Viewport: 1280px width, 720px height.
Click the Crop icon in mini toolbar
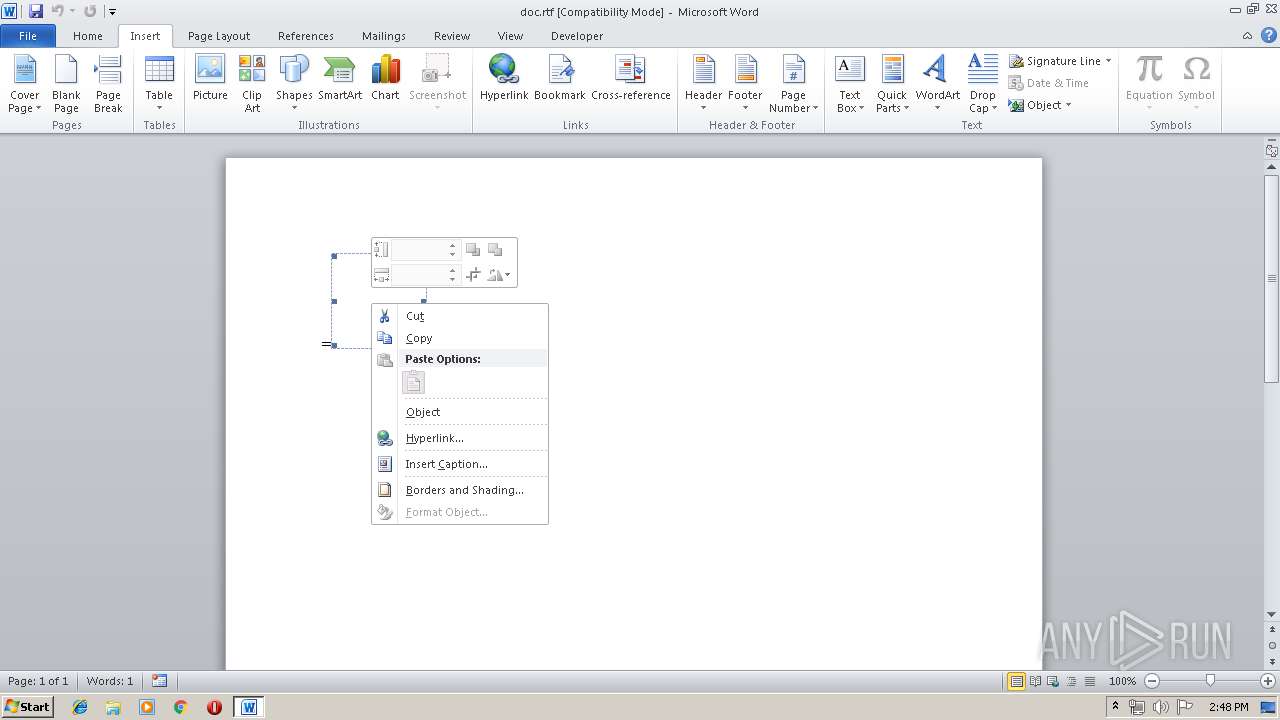coord(473,275)
